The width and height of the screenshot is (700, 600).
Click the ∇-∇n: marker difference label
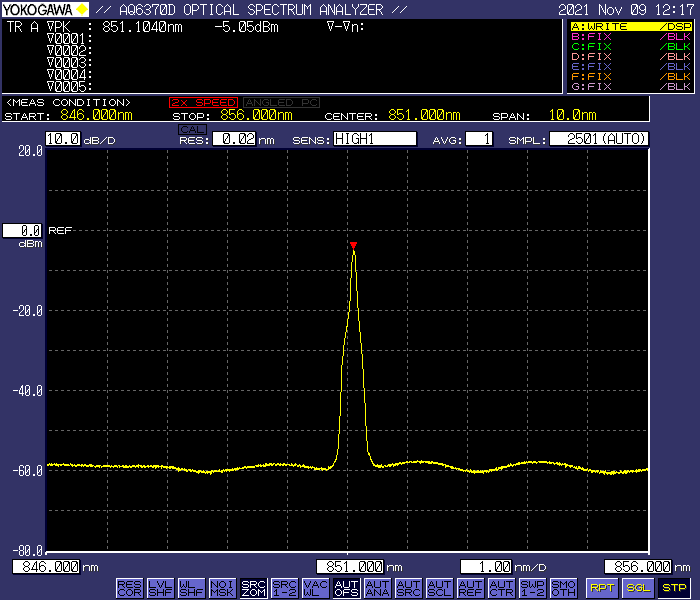[346, 27]
